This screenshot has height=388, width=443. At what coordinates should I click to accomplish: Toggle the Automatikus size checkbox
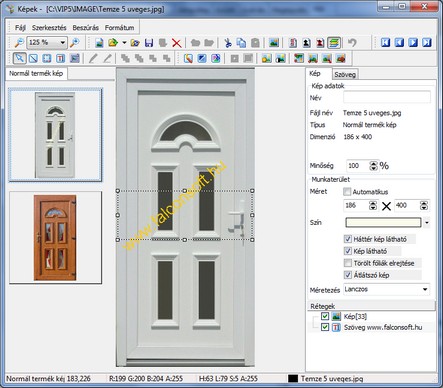click(x=347, y=192)
